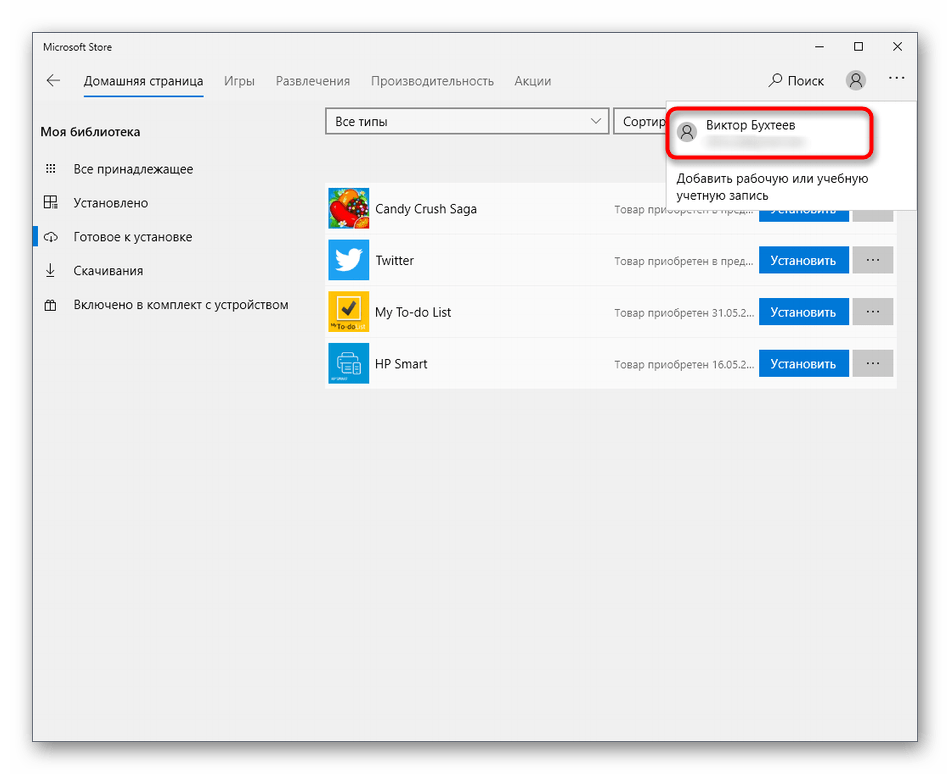Click the HP Smart app icon

[x=348, y=364]
